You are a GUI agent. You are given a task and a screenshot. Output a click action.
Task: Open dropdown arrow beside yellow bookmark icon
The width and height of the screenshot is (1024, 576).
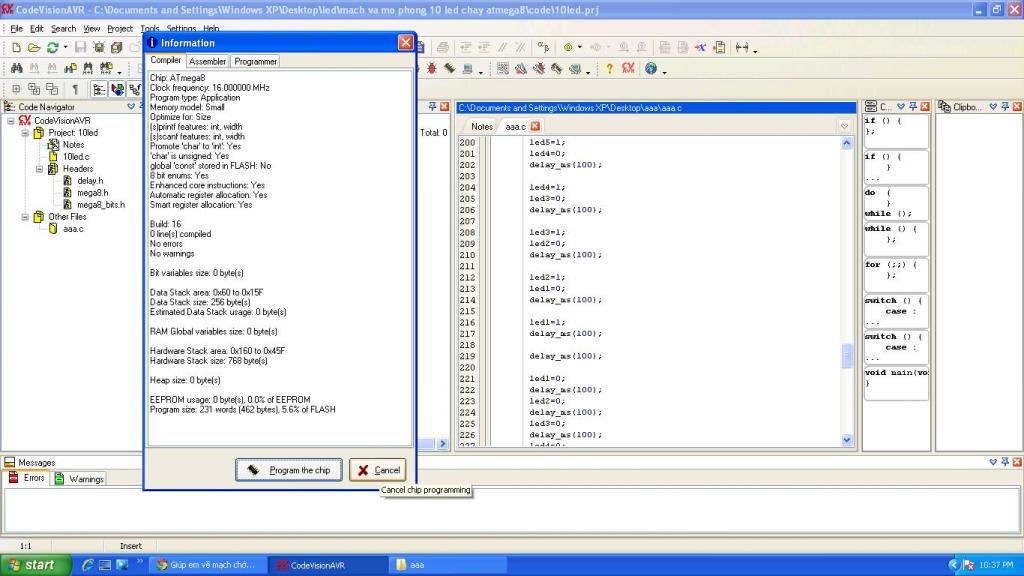click(x=579, y=47)
